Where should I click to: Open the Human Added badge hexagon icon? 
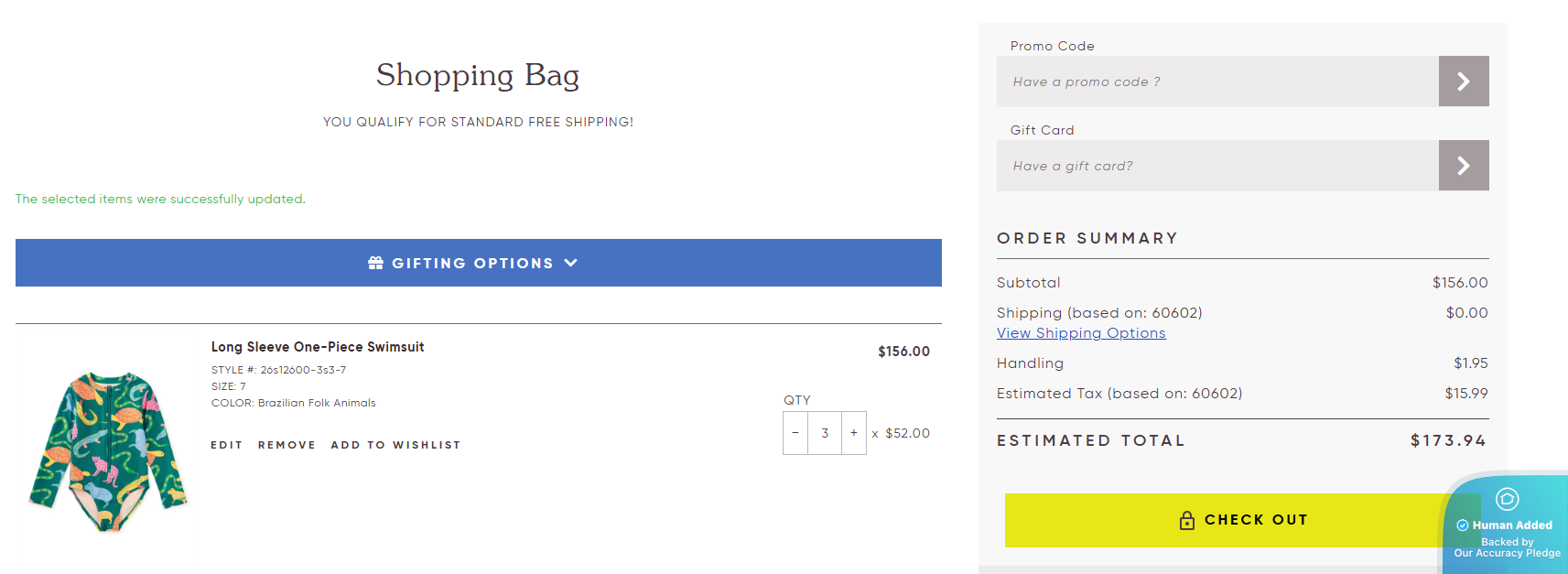tap(1507, 499)
